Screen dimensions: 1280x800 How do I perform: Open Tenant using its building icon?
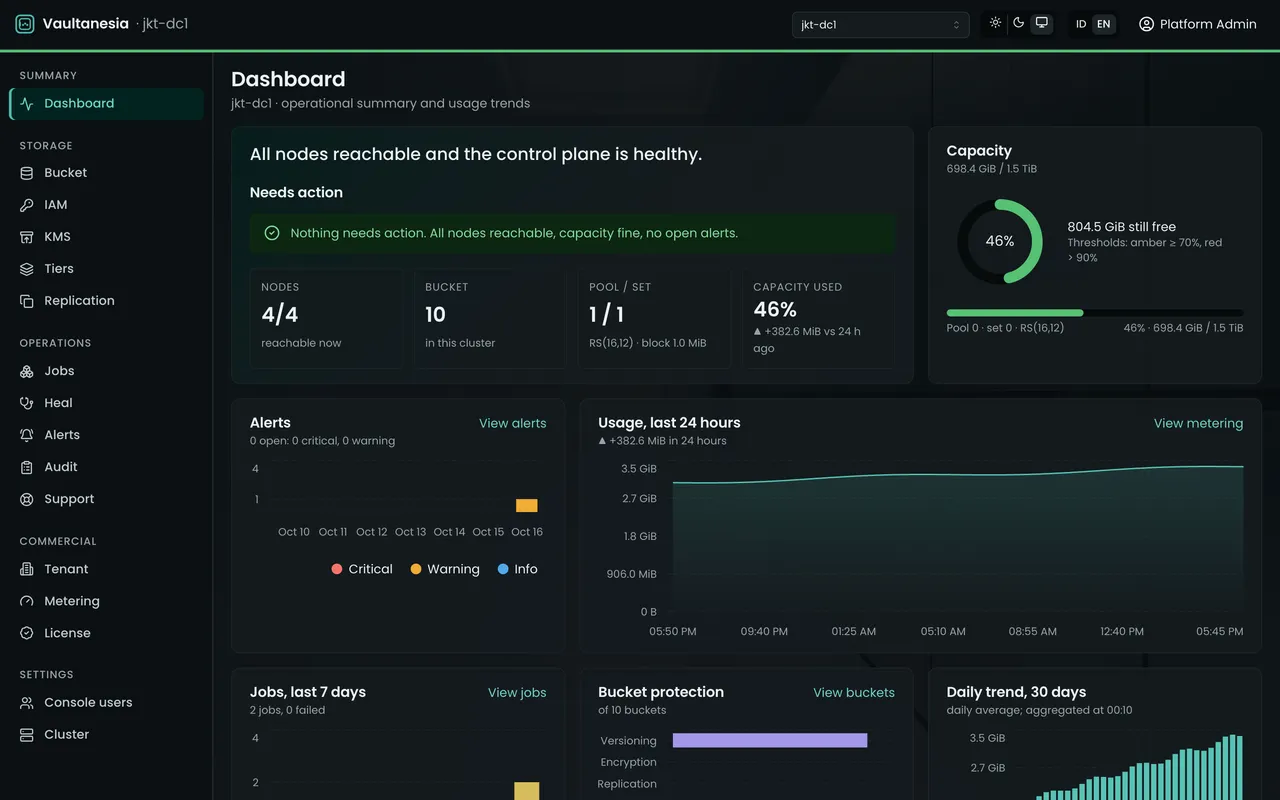(27, 569)
